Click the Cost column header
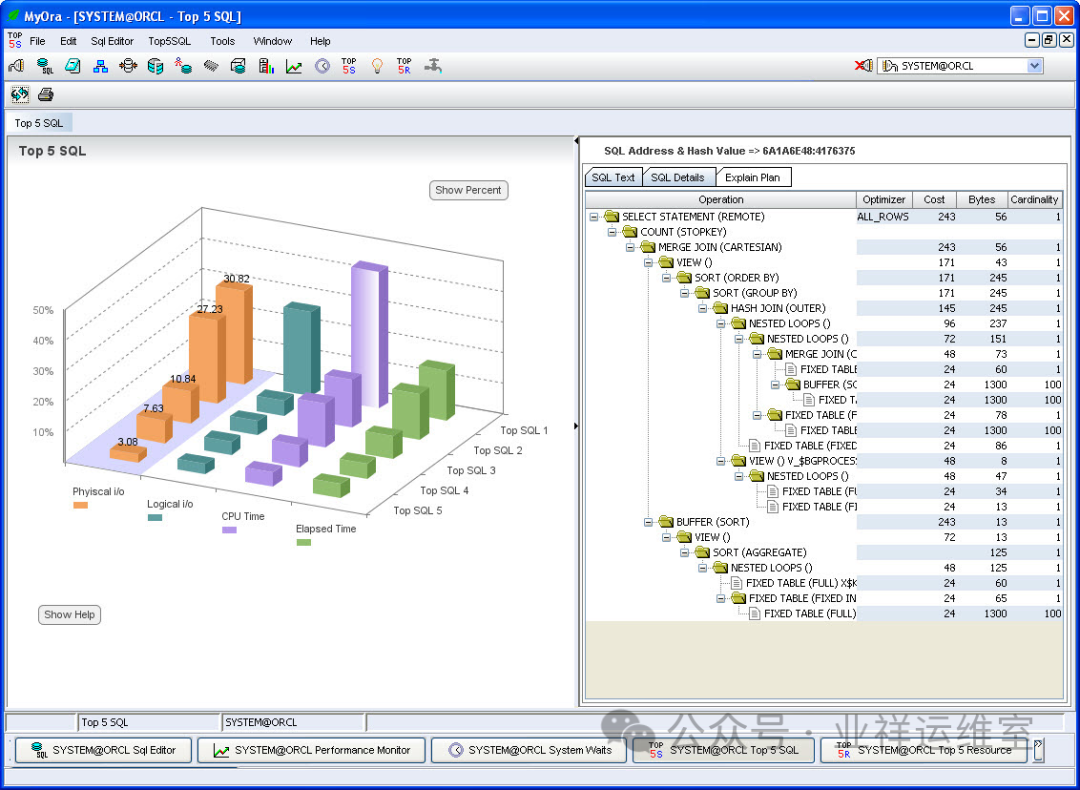The height and width of the screenshot is (790, 1080). pos(934,199)
